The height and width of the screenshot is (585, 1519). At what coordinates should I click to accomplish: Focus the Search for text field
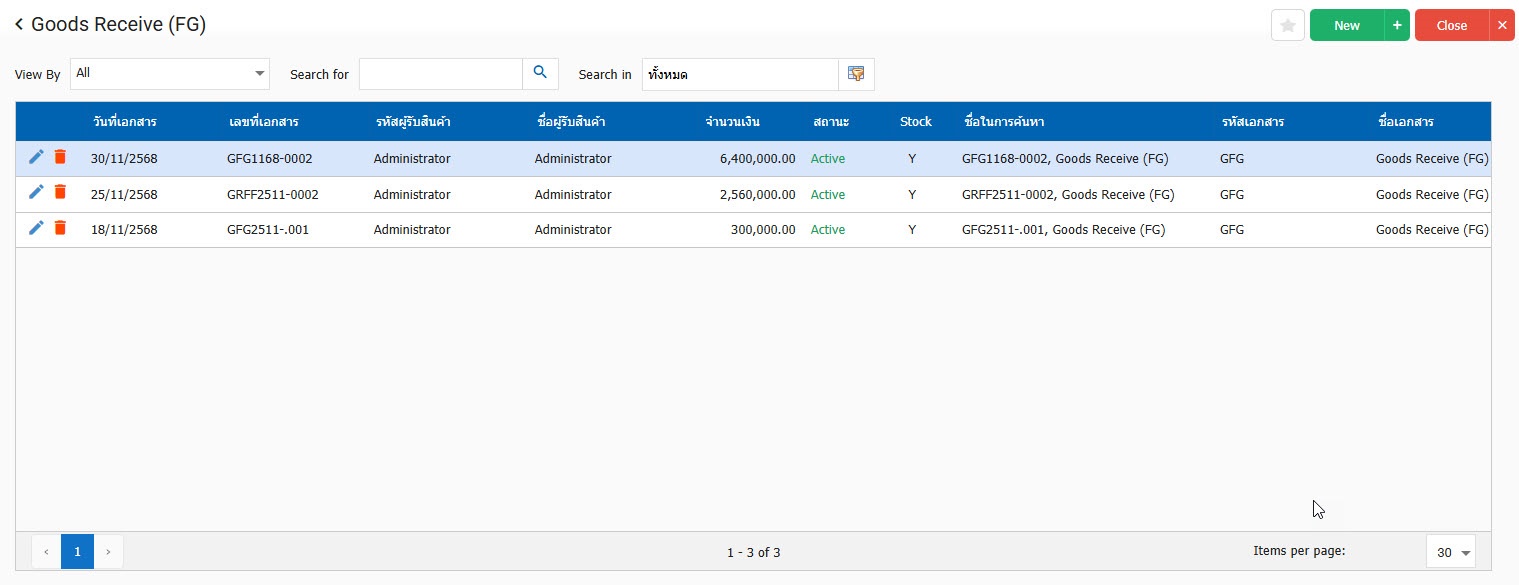(x=440, y=74)
